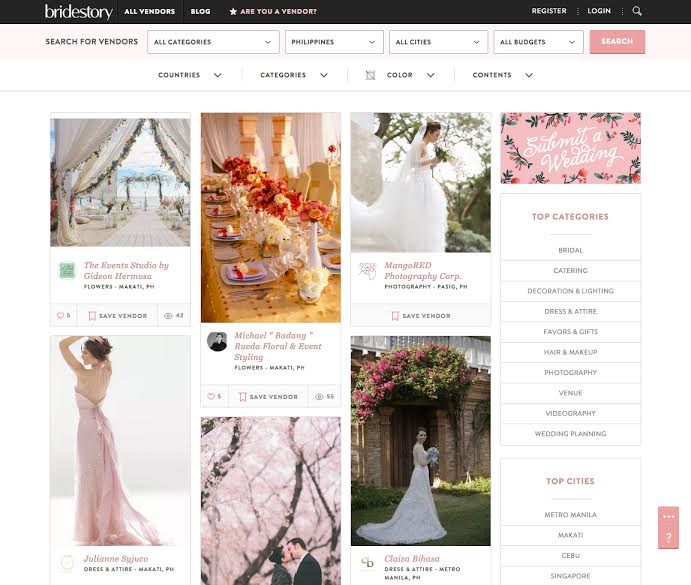The height and width of the screenshot is (585, 691).
Task: Save vendor MangoRED Photography Corp.
Action: coord(420,315)
